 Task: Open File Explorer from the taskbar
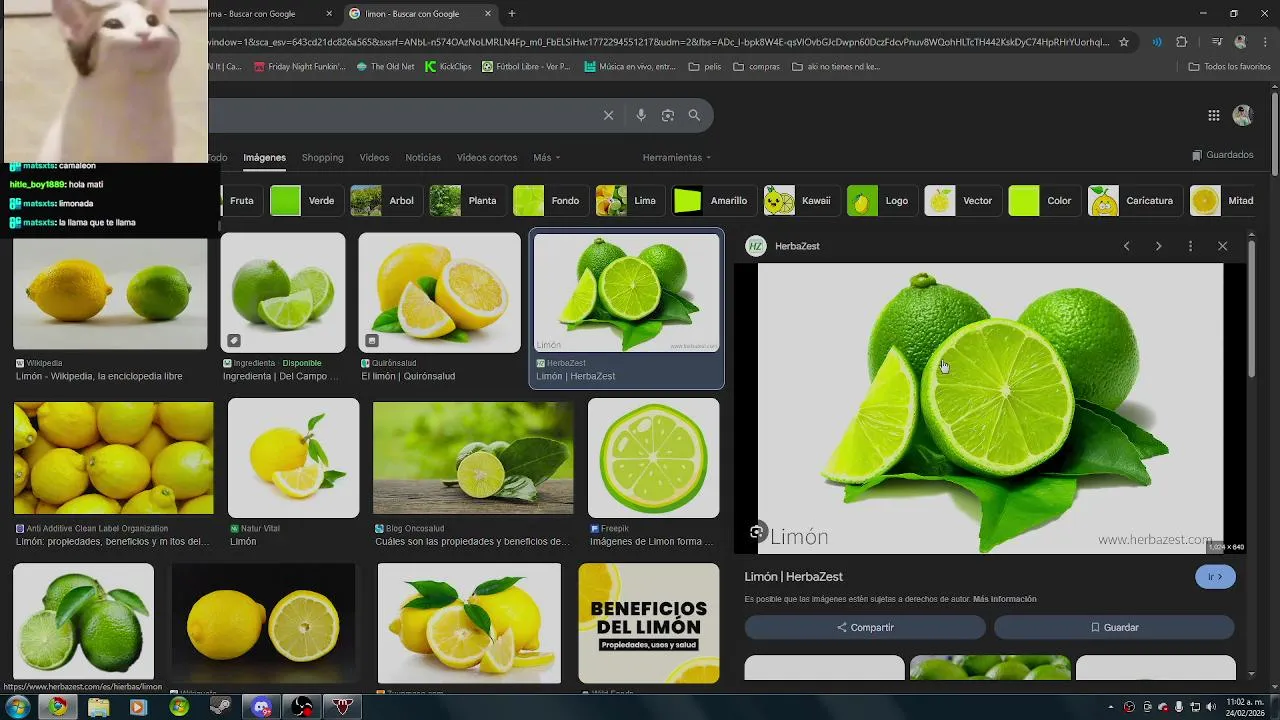tap(98, 707)
